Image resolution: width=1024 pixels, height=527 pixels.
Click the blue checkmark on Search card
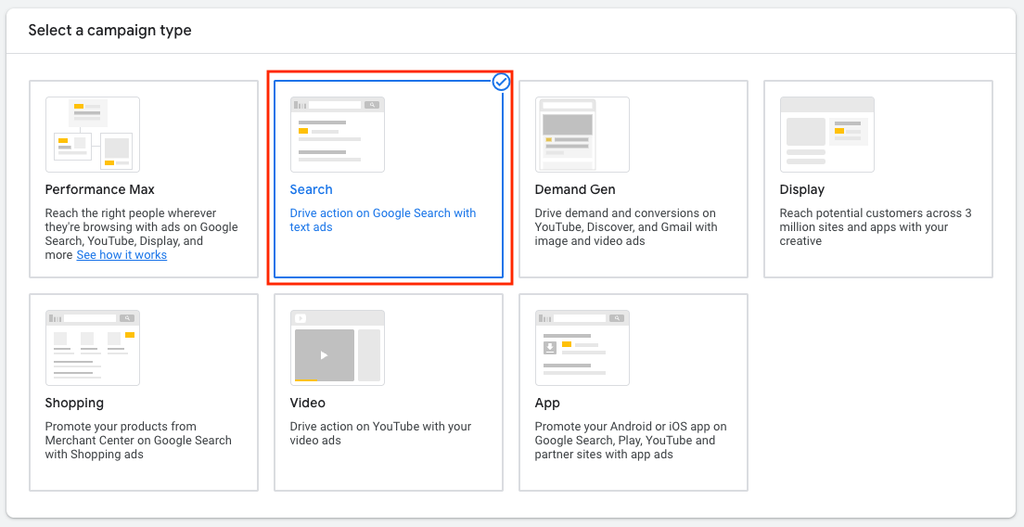tap(501, 82)
